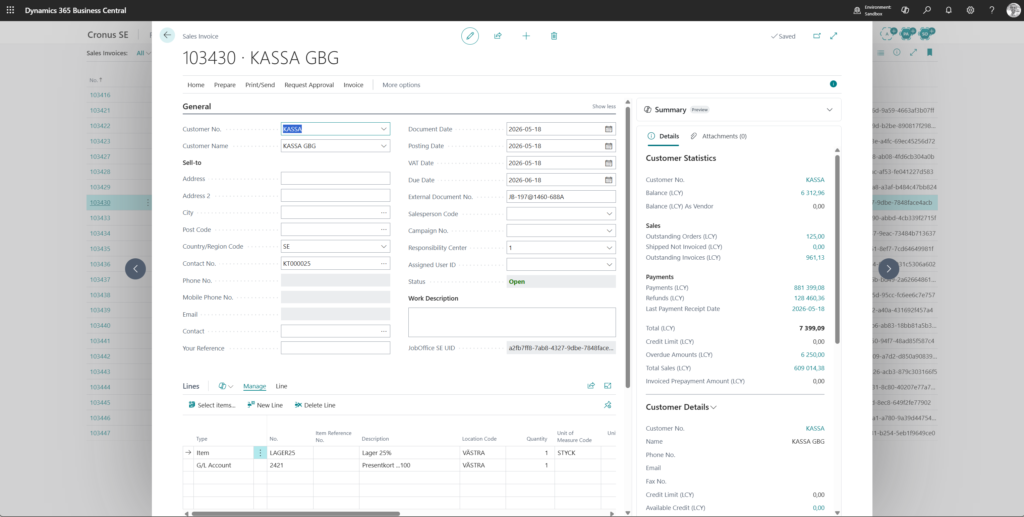Expand page with diagonal arrows icon

click(834, 36)
